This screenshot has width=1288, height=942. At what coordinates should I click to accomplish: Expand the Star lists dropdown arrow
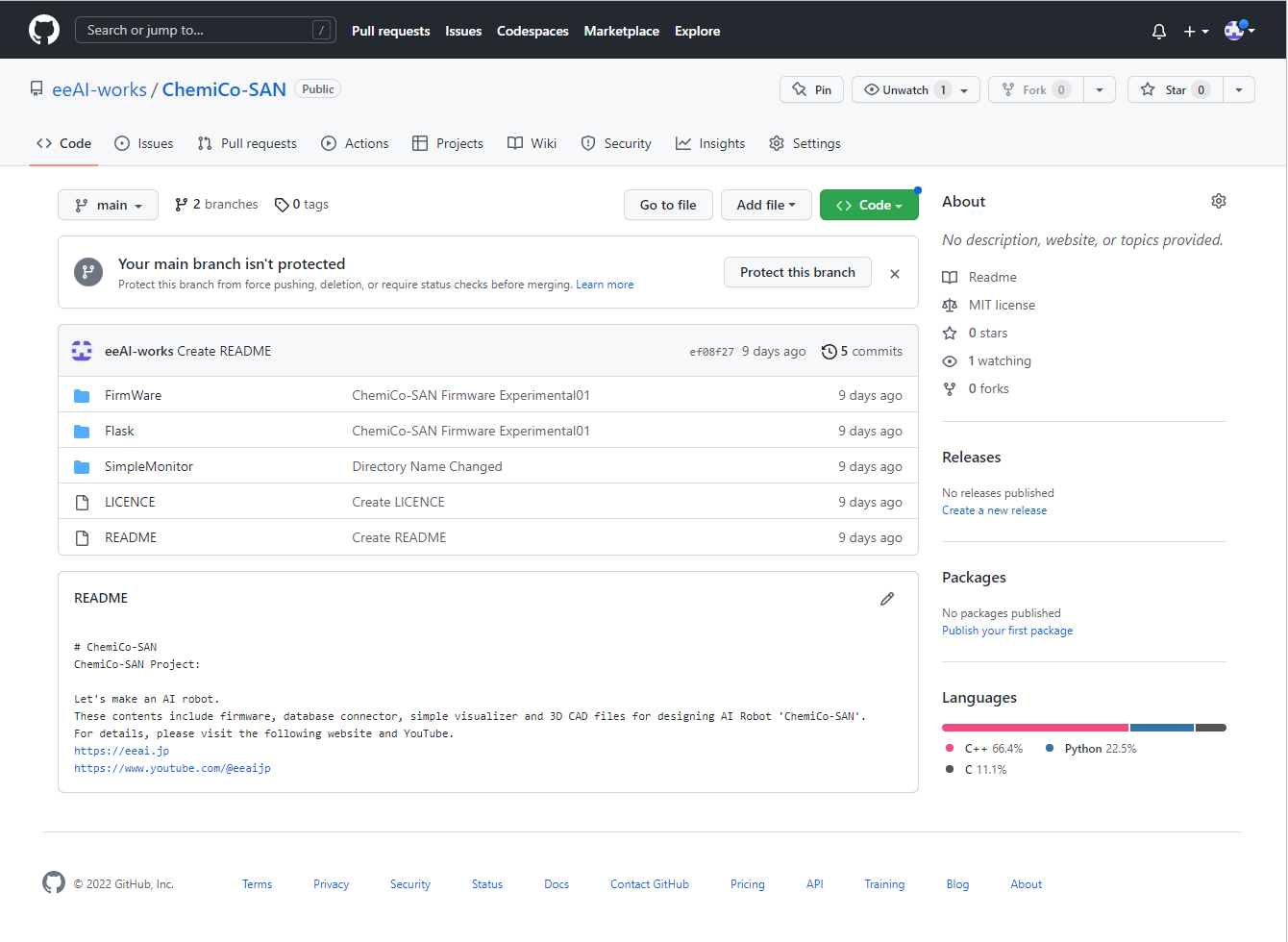[x=1239, y=89]
